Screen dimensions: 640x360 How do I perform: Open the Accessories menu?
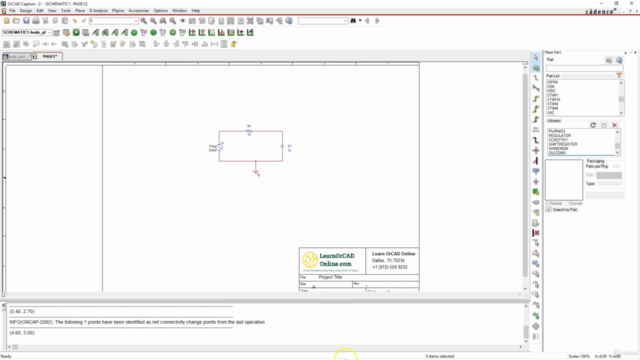tap(139, 11)
